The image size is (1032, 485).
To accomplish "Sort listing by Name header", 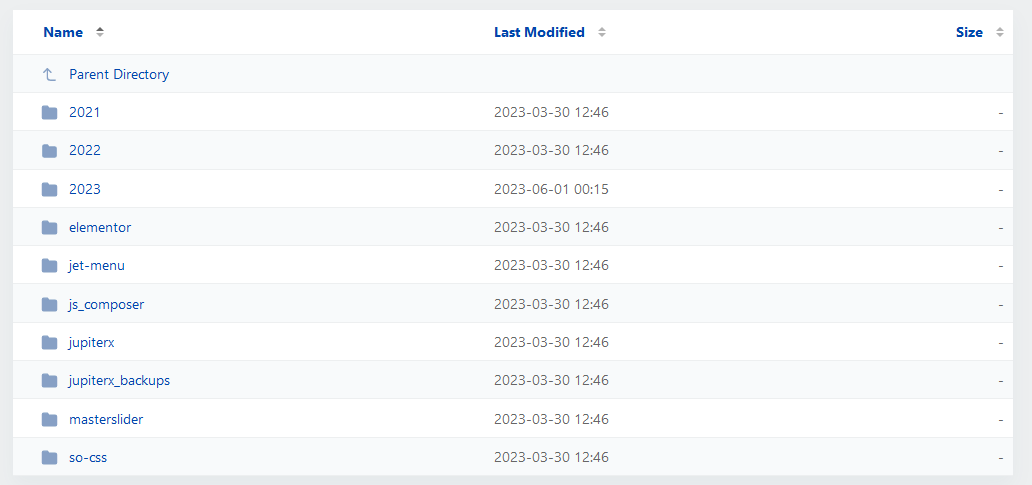I will click(x=63, y=32).
